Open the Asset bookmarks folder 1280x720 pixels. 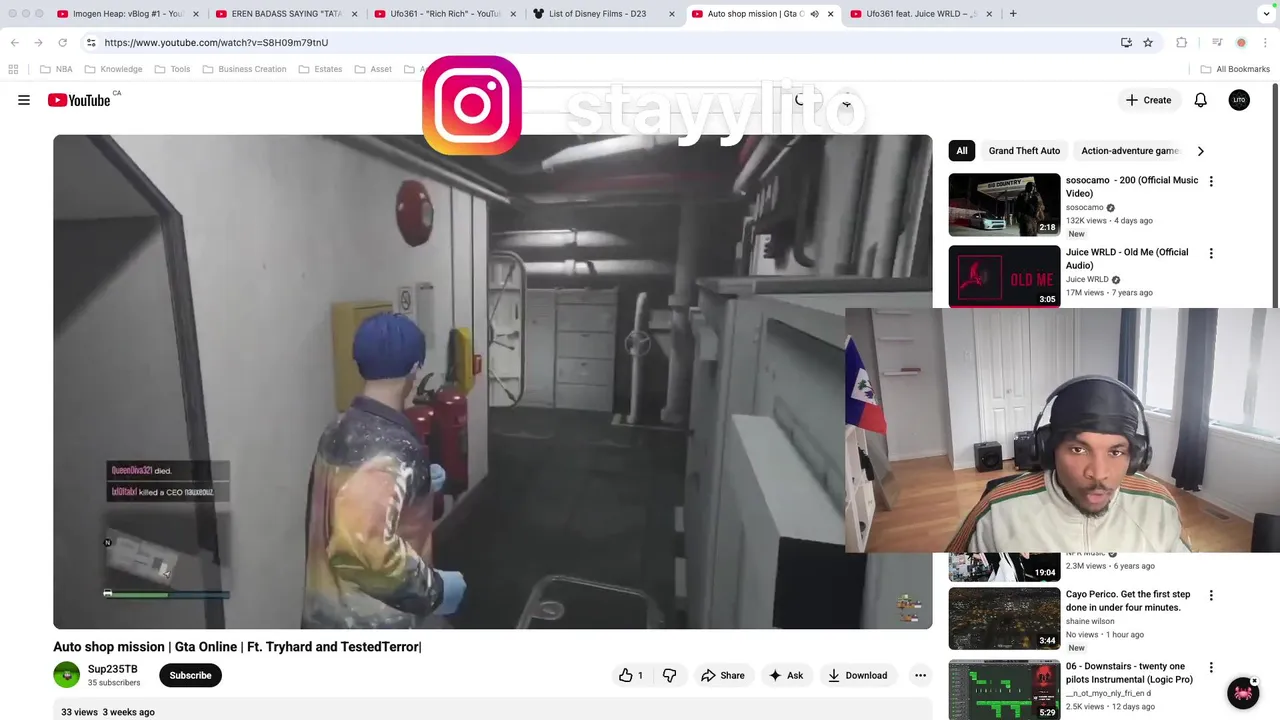373,69
